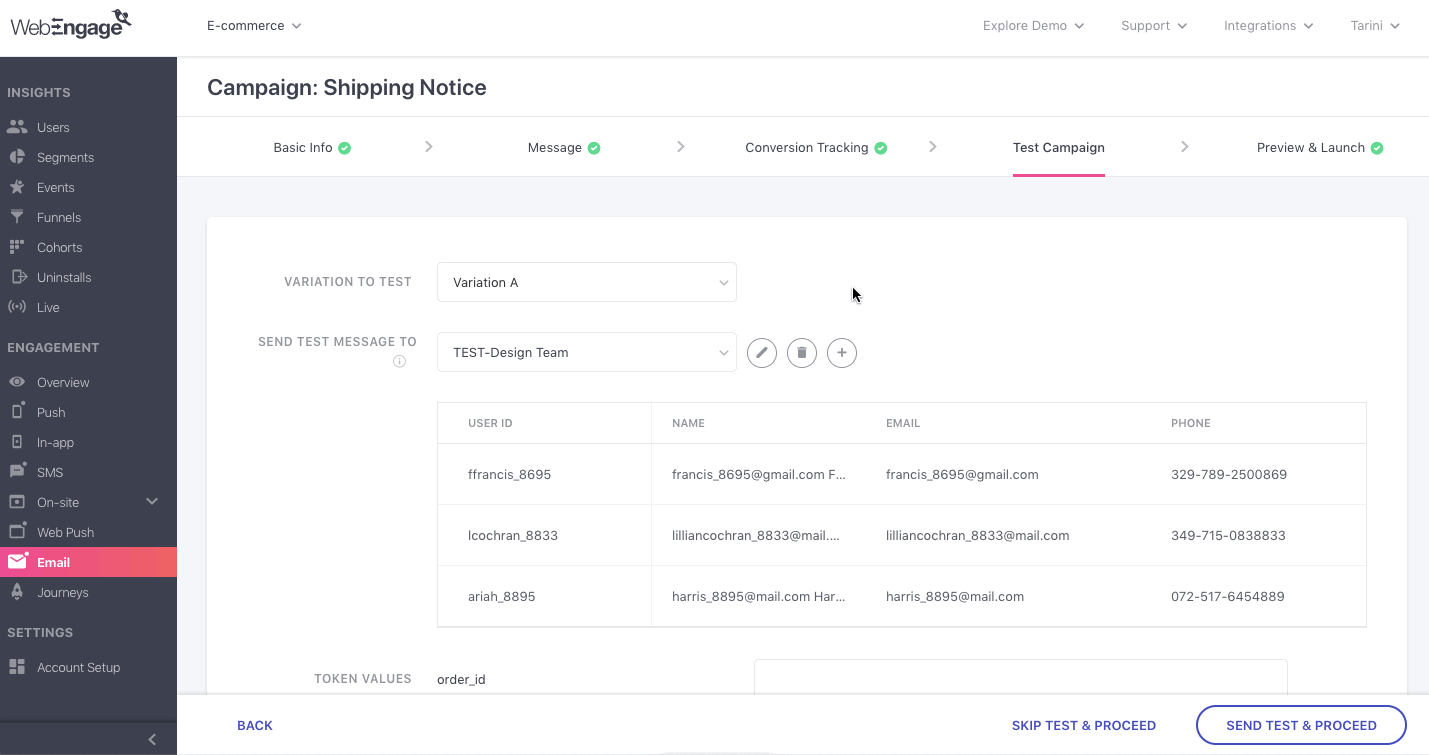Click the PHONE column header
This screenshot has height=755, width=1429.
(1191, 423)
